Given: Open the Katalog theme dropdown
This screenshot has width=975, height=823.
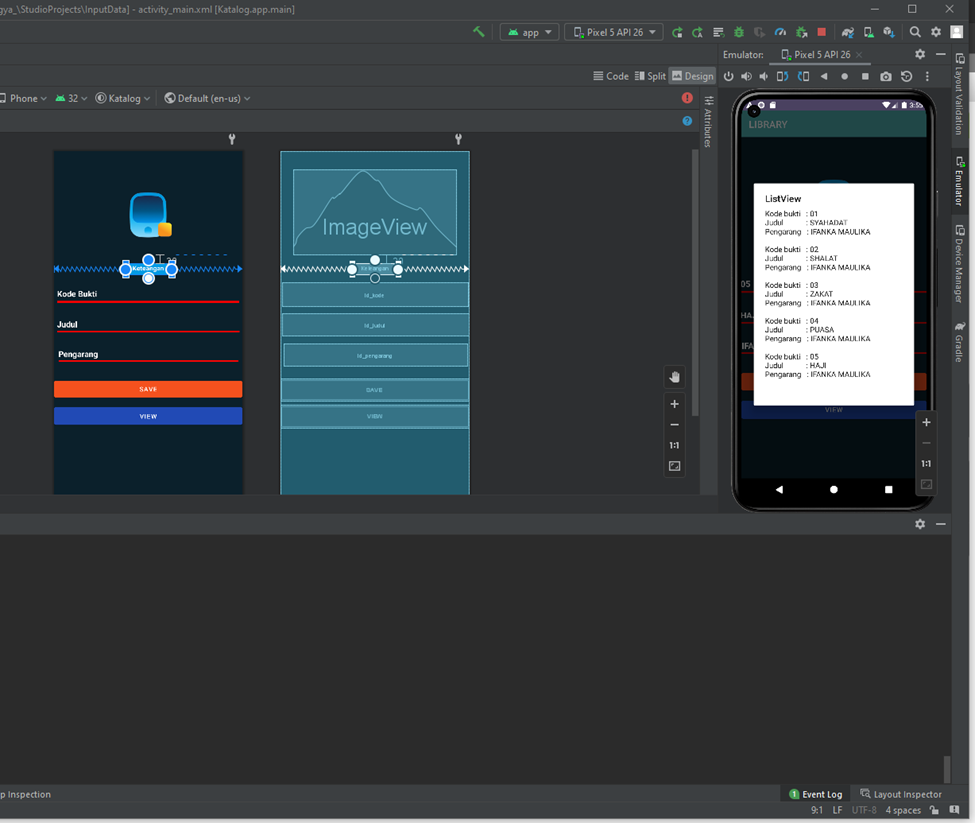Looking at the screenshot, I should pyautogui.click(x=123, y=98).
